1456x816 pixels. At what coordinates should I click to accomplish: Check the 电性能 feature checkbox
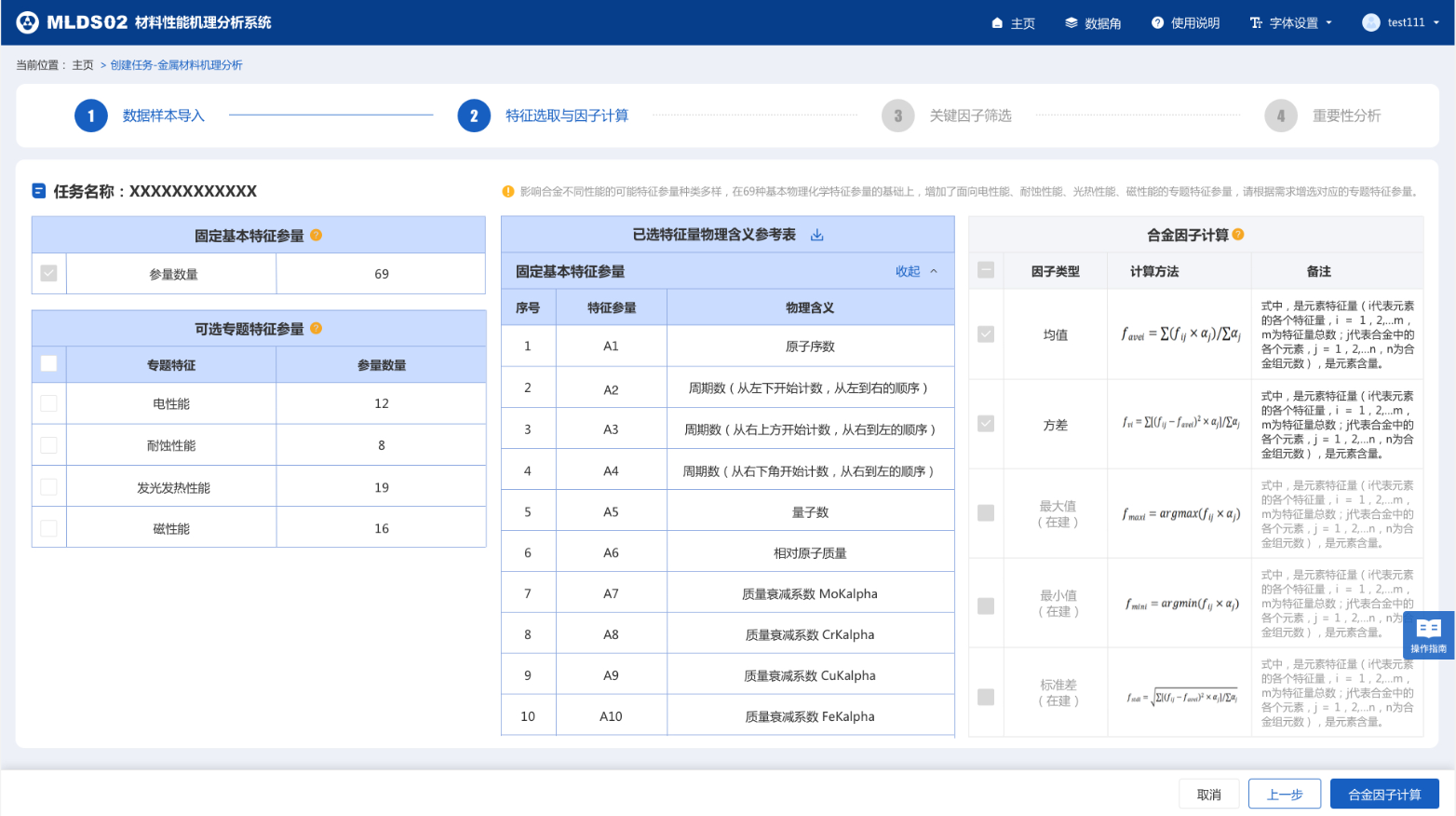click(49, 403)
